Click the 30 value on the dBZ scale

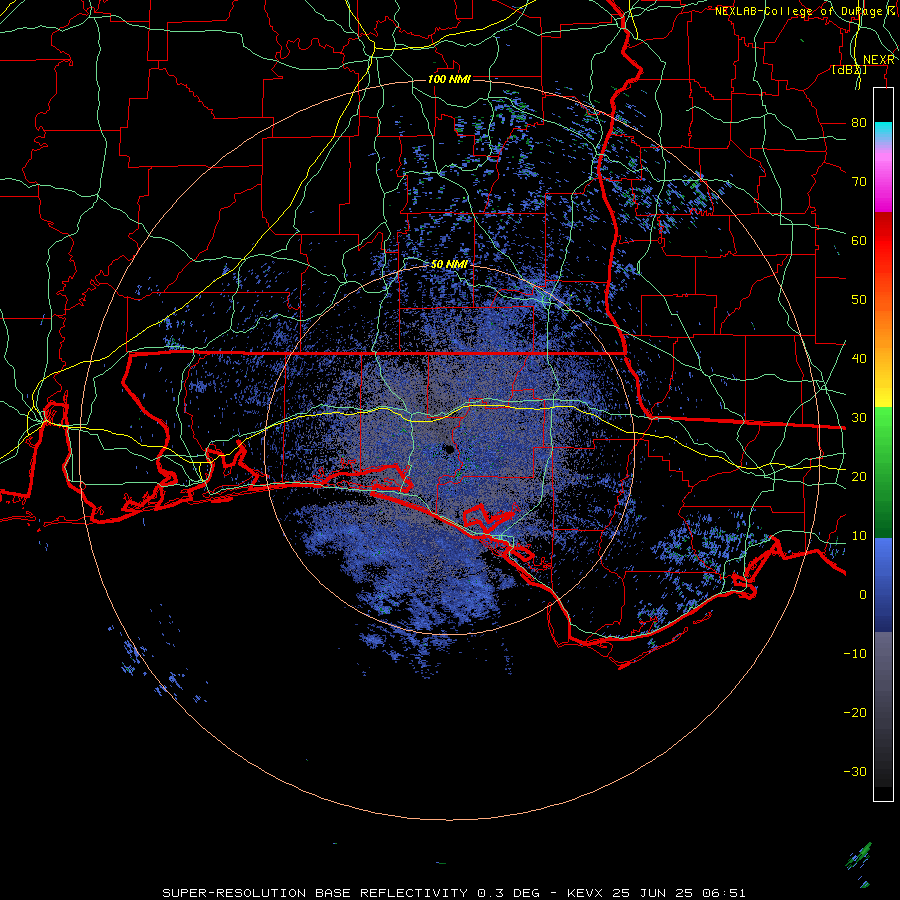859,417
